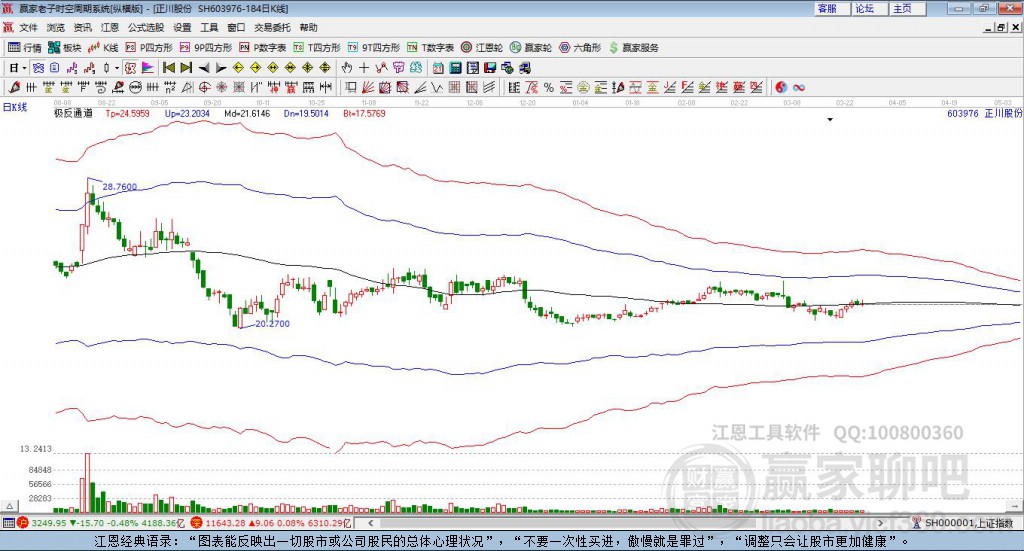
Task: Open the P数字表 number table
Action: point(263,48)
